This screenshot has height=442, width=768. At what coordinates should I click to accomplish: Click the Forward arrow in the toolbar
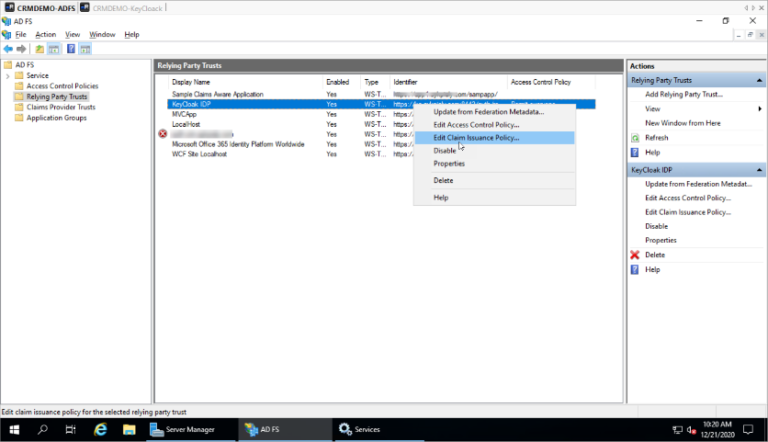click(21, 48)
